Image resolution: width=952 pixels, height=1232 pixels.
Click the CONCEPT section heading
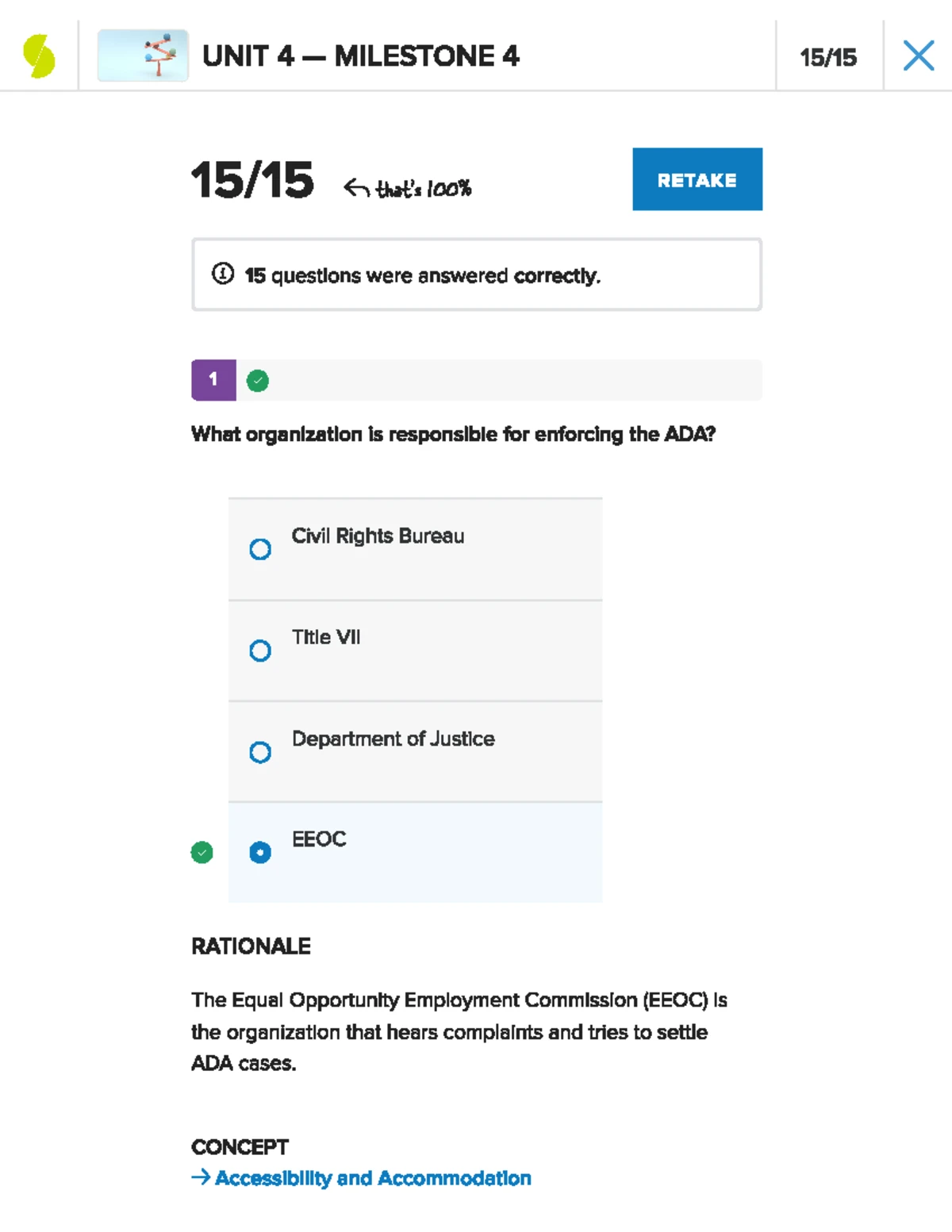(239, 1146)
